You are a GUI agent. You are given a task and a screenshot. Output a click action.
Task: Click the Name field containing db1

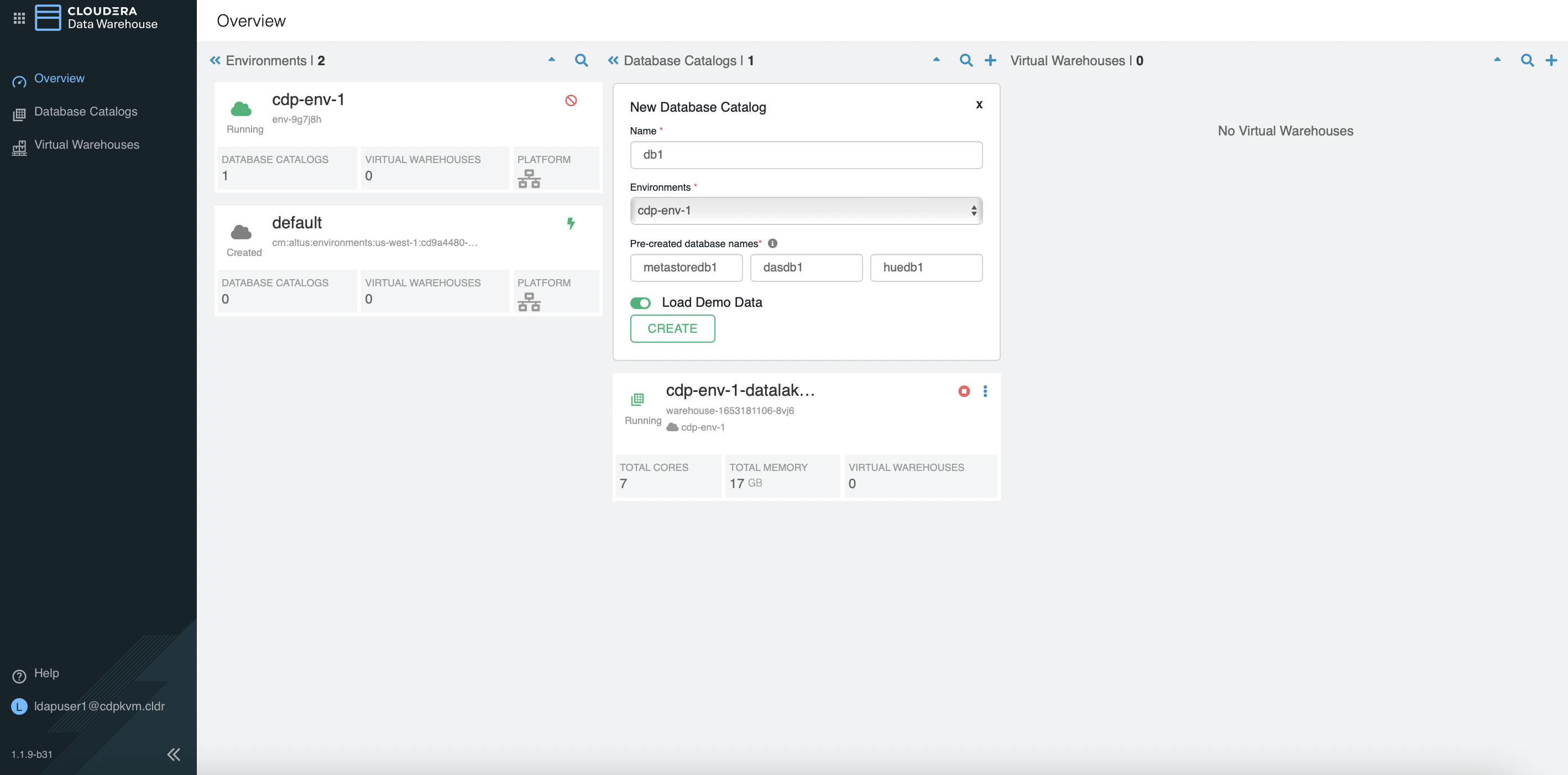point(806,155)
